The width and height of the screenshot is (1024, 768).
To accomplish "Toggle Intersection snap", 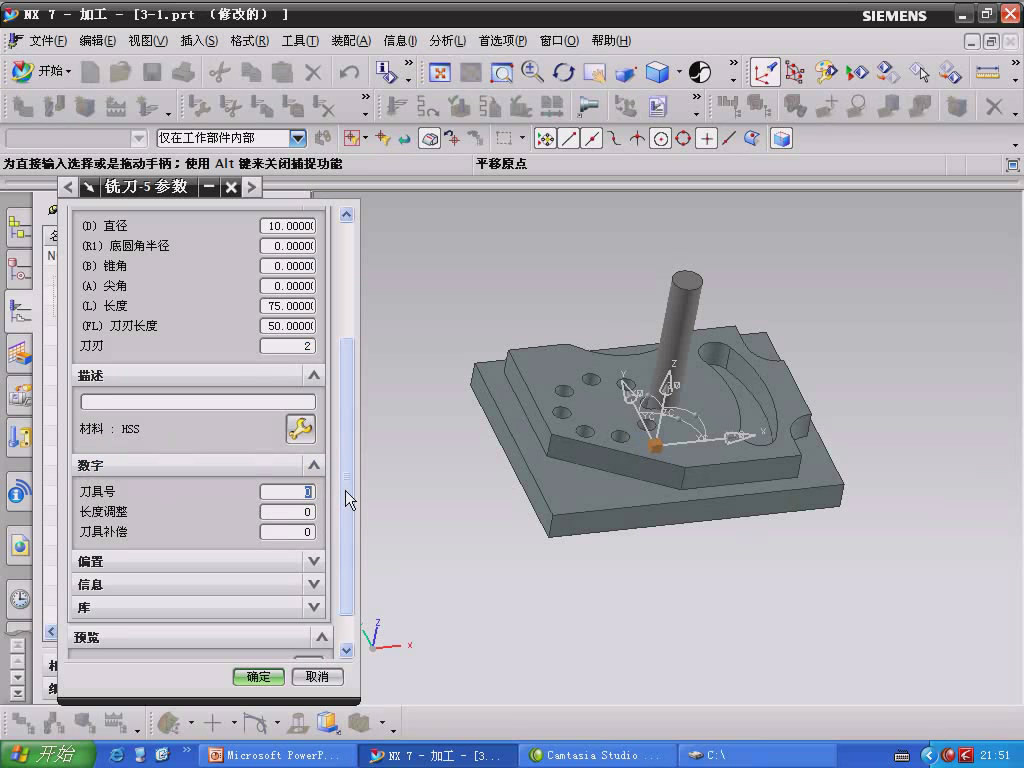I will tap(637, 138).
